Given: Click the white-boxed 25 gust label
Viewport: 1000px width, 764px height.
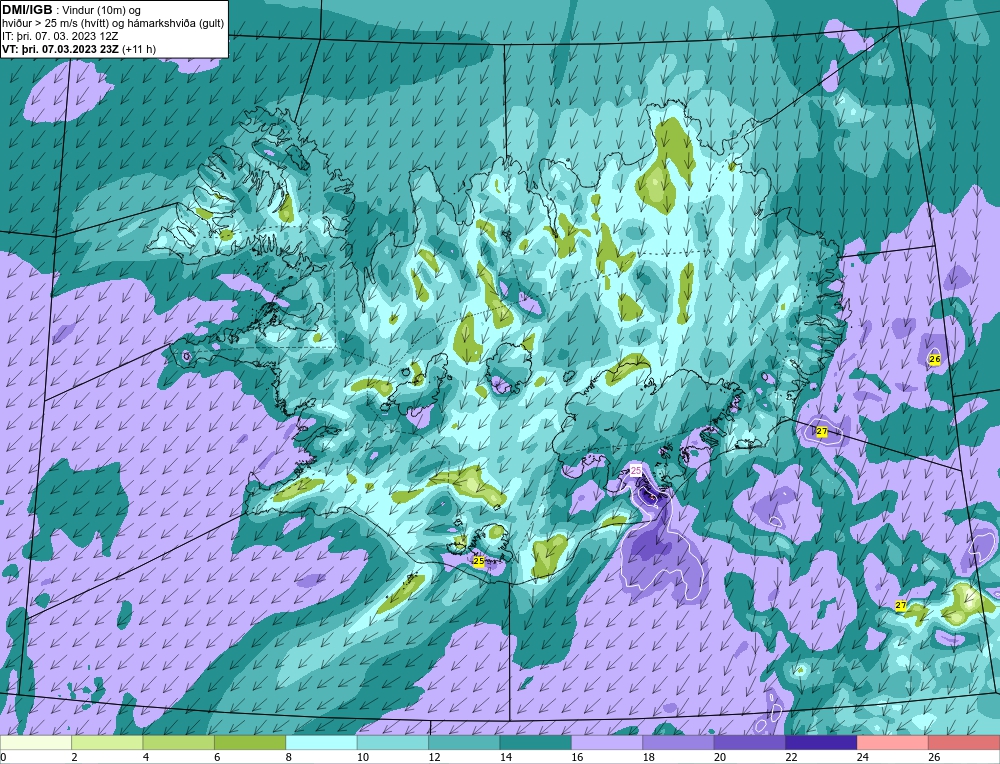Looking at the screenshot, I should [x=636, y=470].
